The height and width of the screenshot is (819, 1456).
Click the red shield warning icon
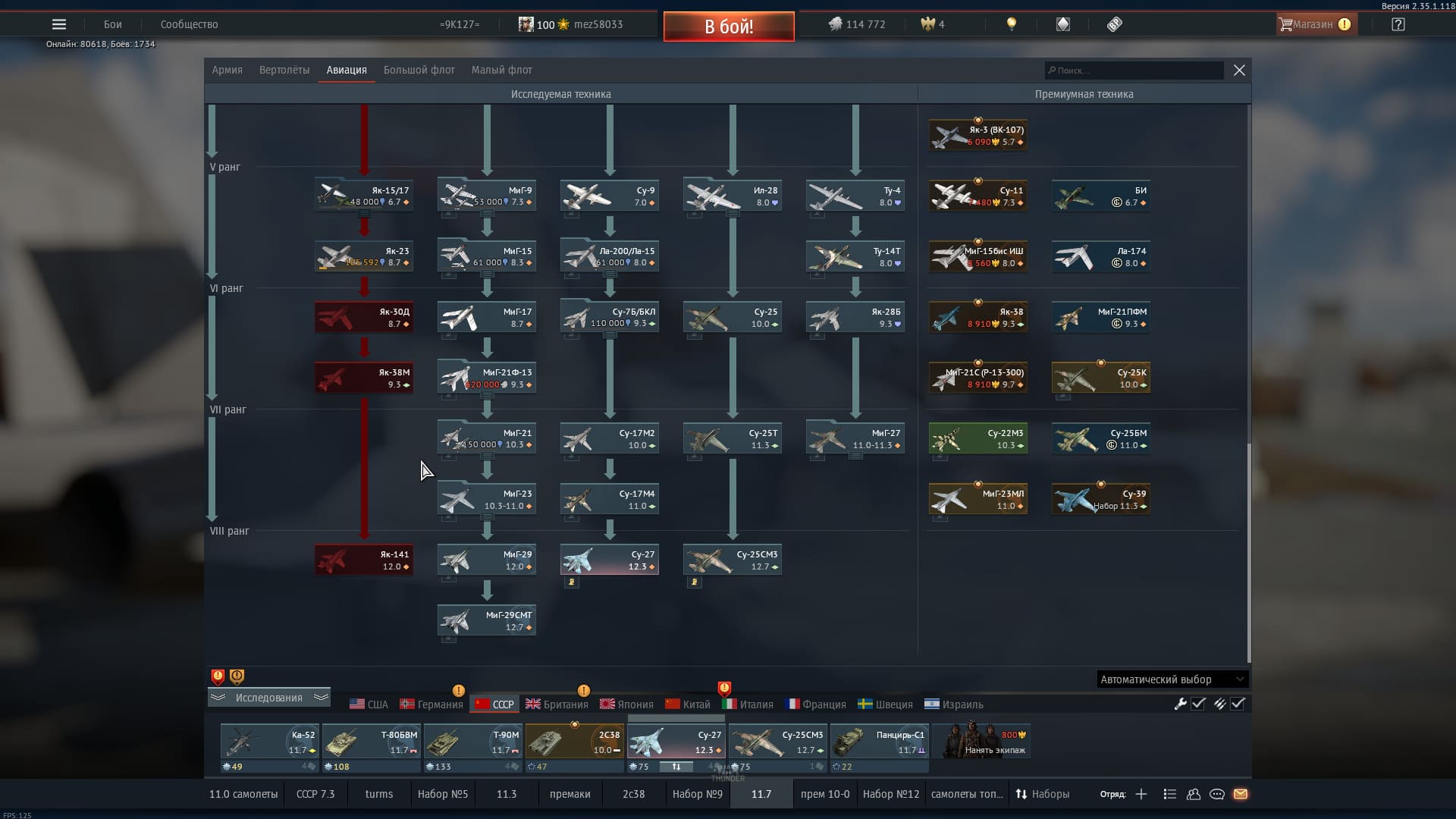(x=218, y=676)
